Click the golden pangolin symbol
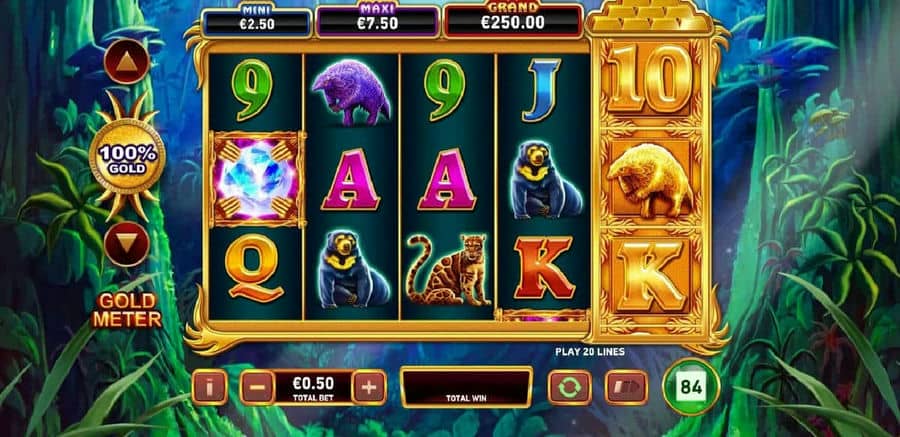900x437 pixels. coord(650,180)
